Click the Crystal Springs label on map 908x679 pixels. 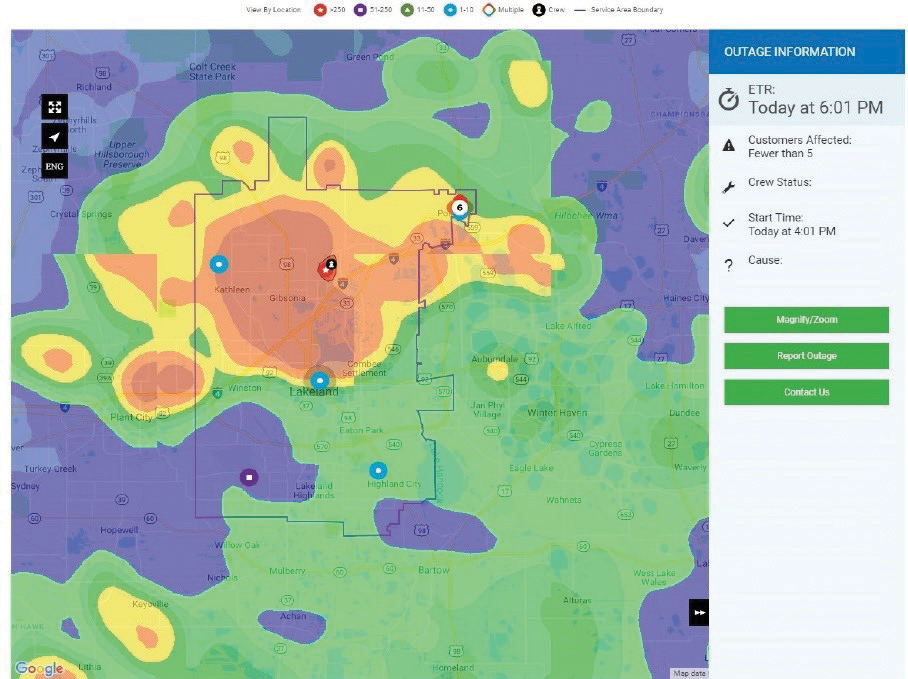pos(81,214)
